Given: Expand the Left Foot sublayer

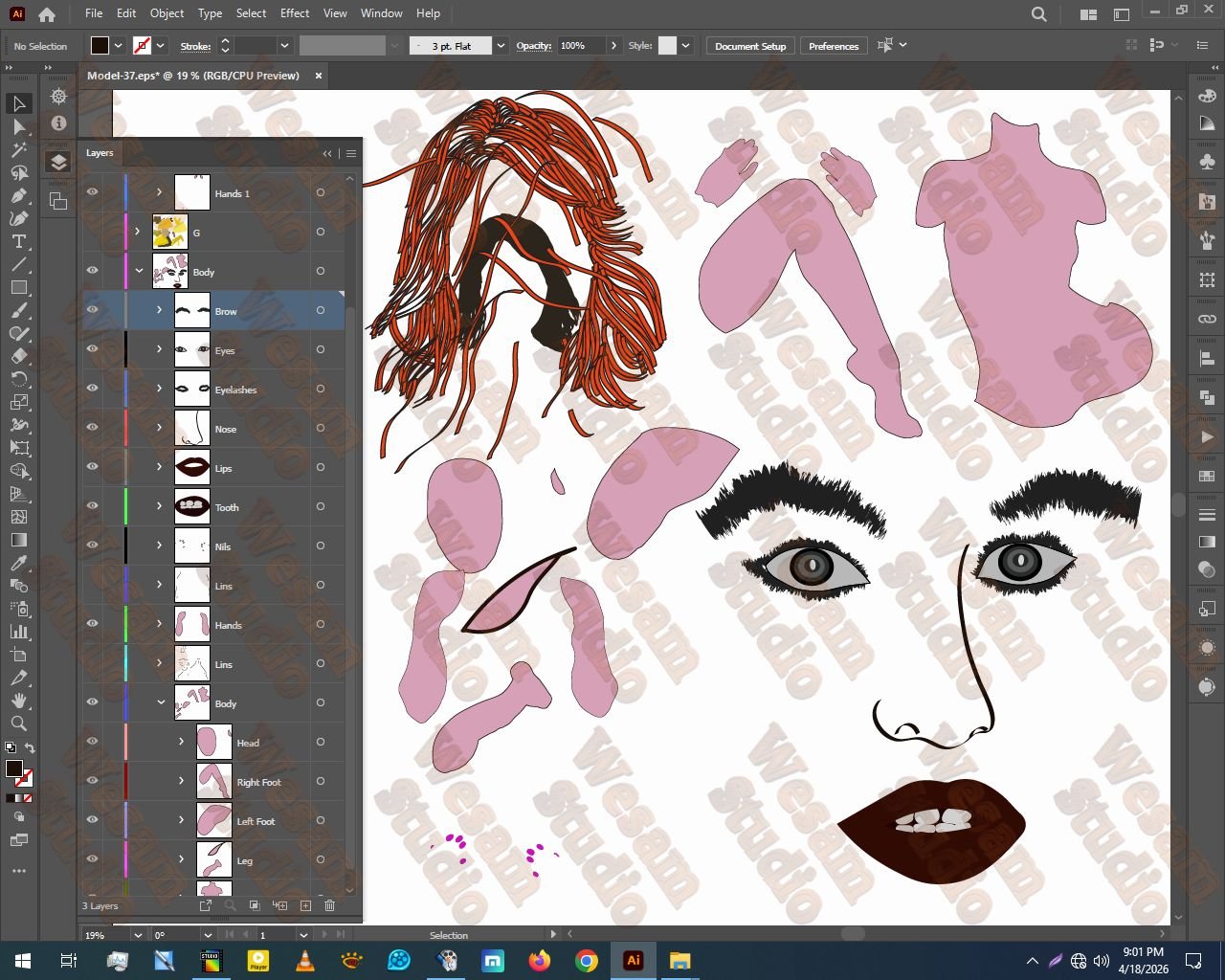Looking at the screenshot, I should [181, 820].
